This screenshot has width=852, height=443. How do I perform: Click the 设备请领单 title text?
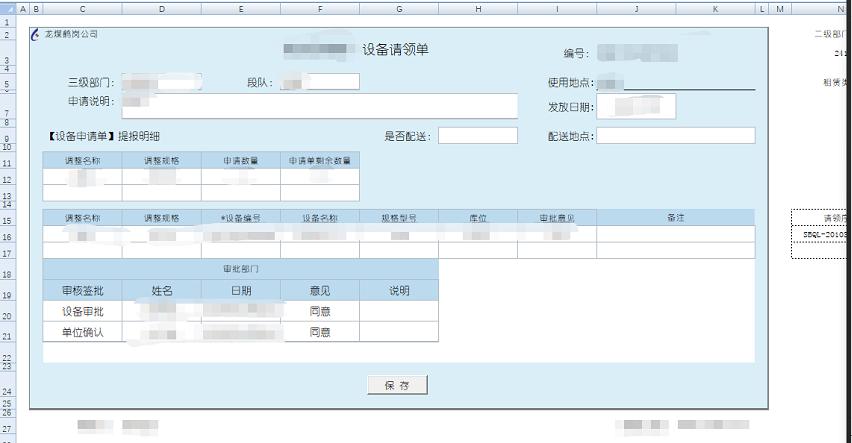396,49
